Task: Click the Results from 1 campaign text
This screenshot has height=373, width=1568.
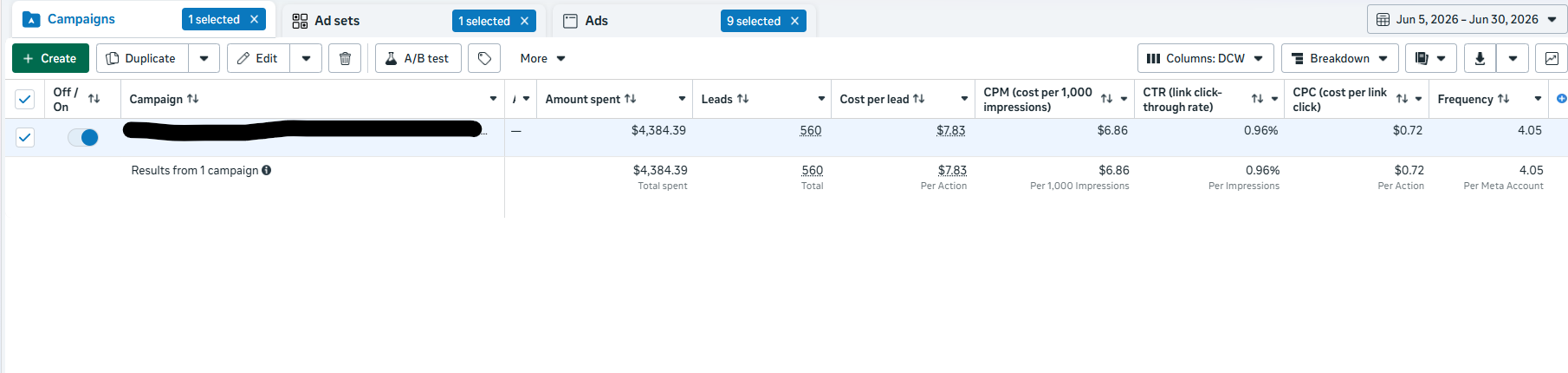Action: pyautogui.click(x=195, y=170)
